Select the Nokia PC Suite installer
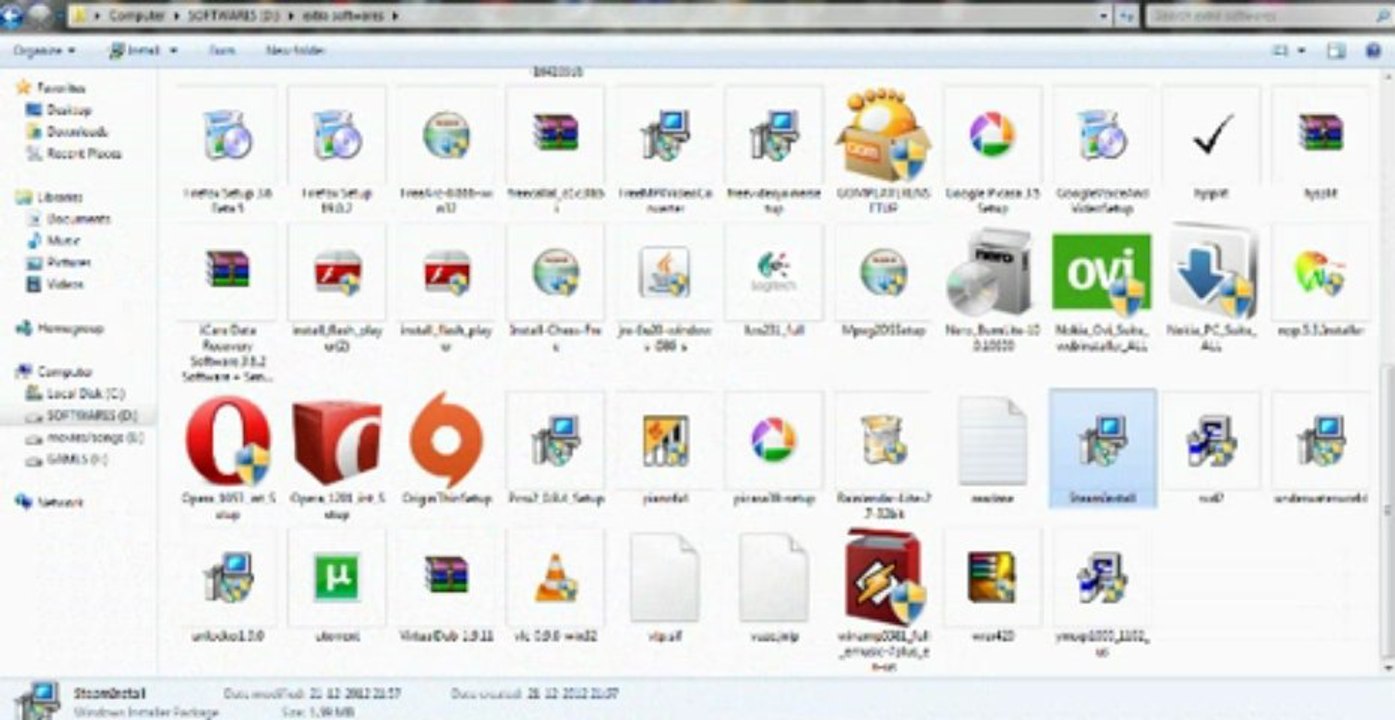 [x=1212, y=271]
